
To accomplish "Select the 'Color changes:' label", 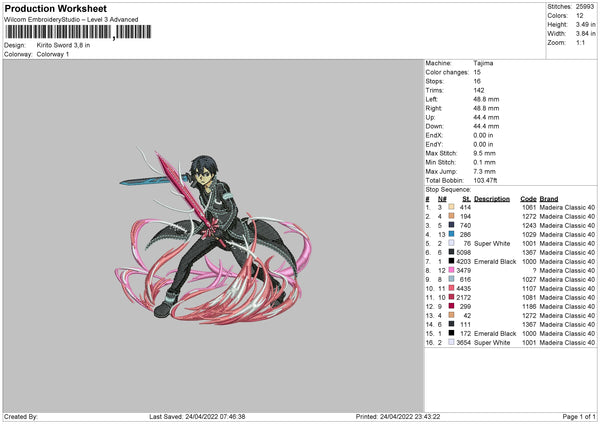I will point(447,72).
